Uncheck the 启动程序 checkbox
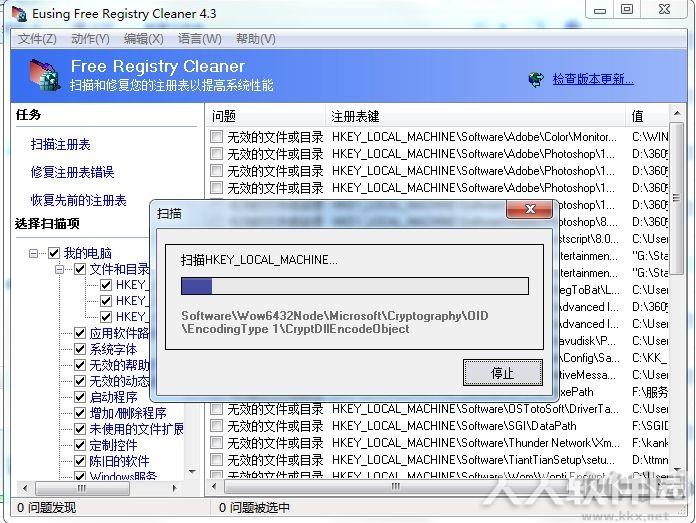 (x=80, y=397)
